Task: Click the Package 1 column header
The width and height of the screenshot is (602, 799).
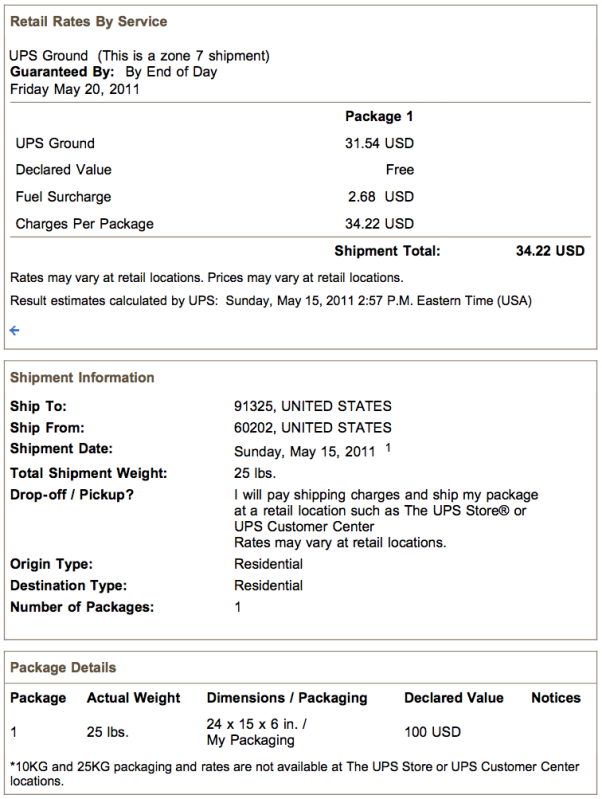Action: tap(379, 116)
